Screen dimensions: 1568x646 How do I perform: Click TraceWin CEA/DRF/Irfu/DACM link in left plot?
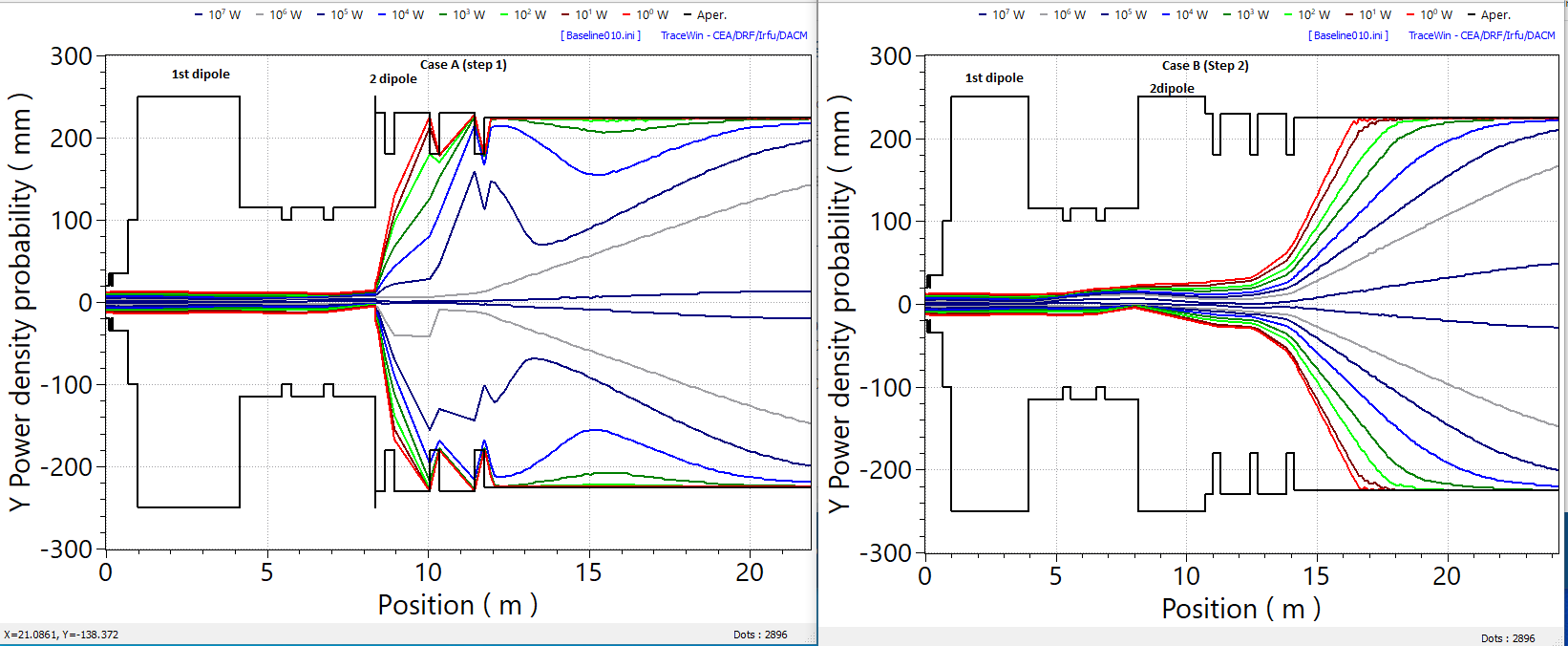(x=733, y=35)
